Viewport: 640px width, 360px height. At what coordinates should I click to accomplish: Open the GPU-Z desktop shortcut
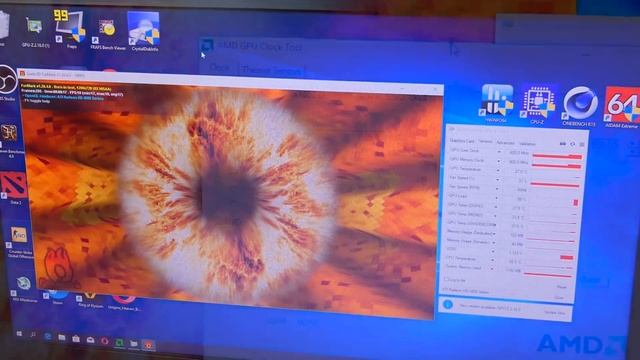pyautogui.click(x=35, y=32)
